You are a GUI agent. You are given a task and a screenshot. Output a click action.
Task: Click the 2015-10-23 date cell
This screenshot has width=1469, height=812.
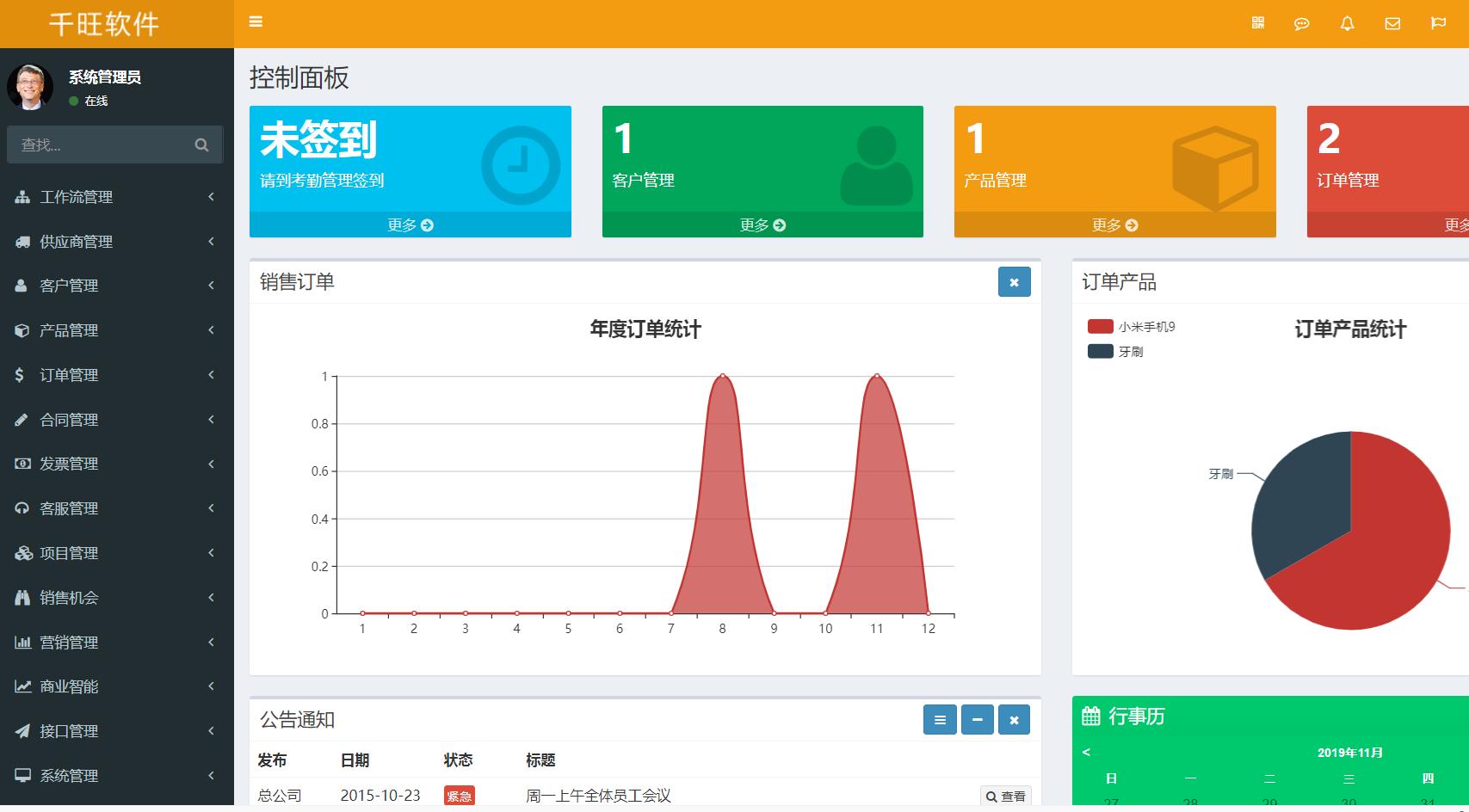click(x=380, y=796)
